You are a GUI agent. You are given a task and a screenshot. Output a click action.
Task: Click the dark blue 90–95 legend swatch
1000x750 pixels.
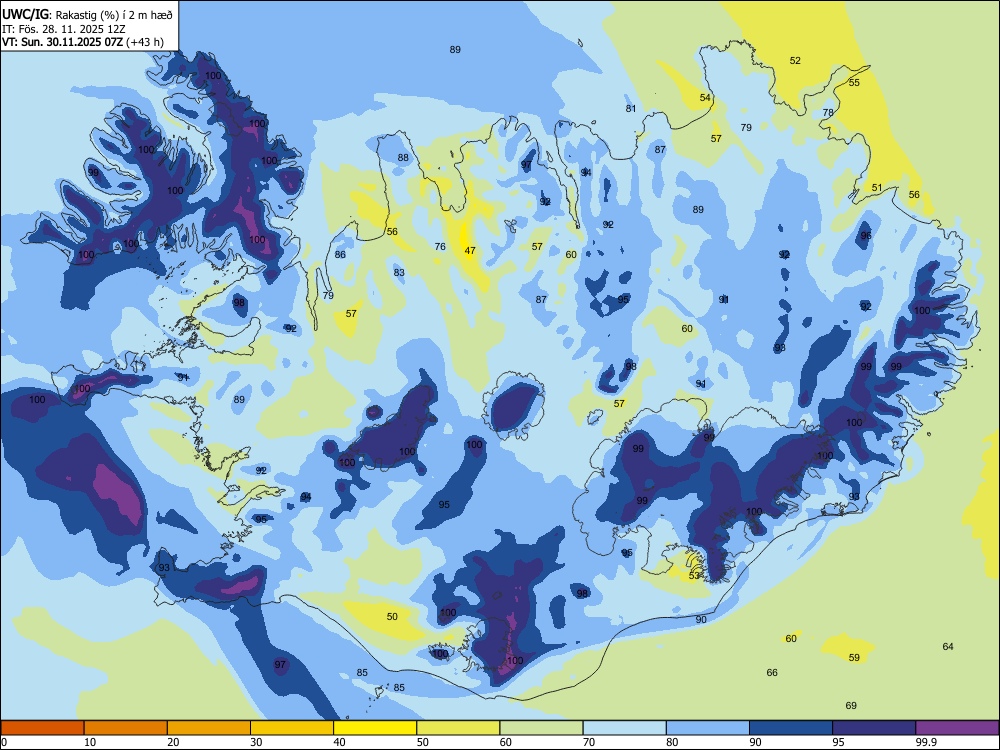pos(791,728)
